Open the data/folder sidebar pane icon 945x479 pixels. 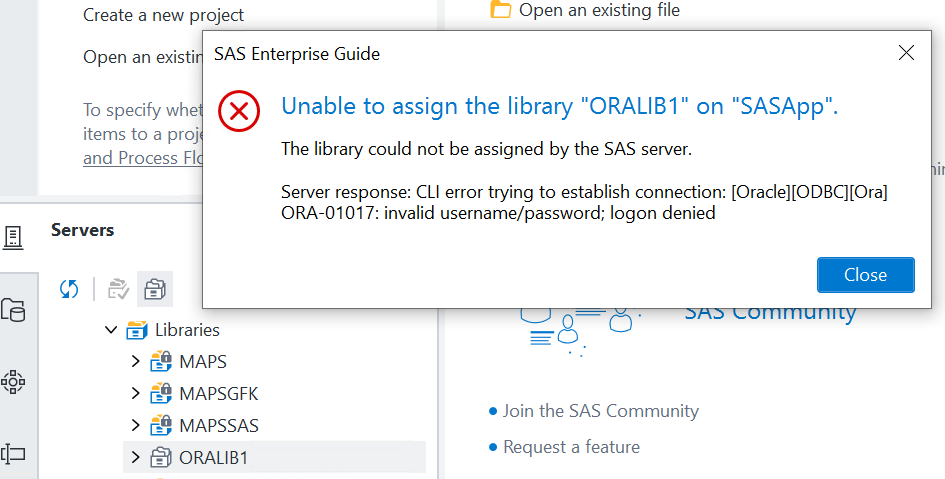click(14, 310)
